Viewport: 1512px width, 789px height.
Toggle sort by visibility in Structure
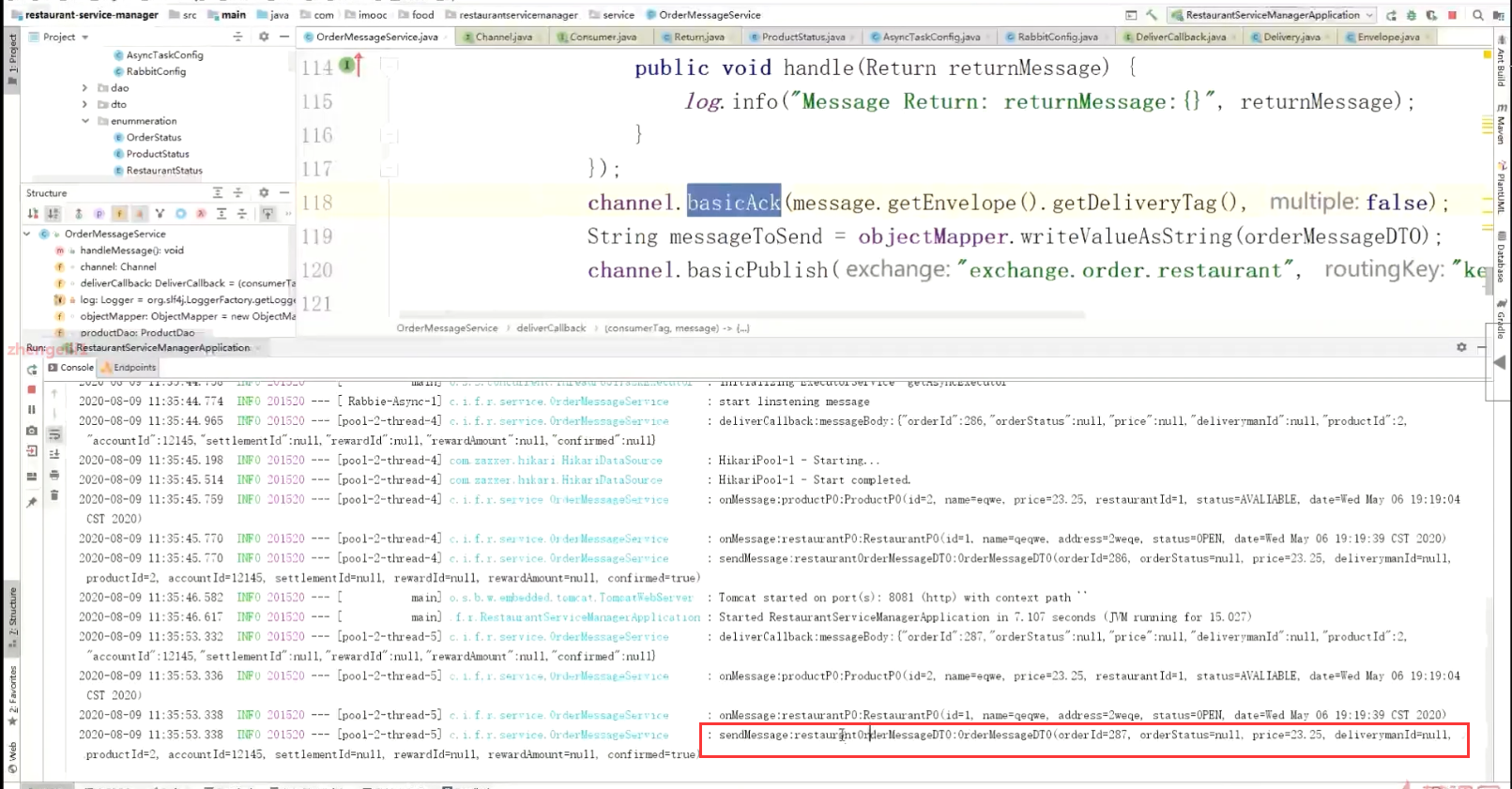[33, 214]
